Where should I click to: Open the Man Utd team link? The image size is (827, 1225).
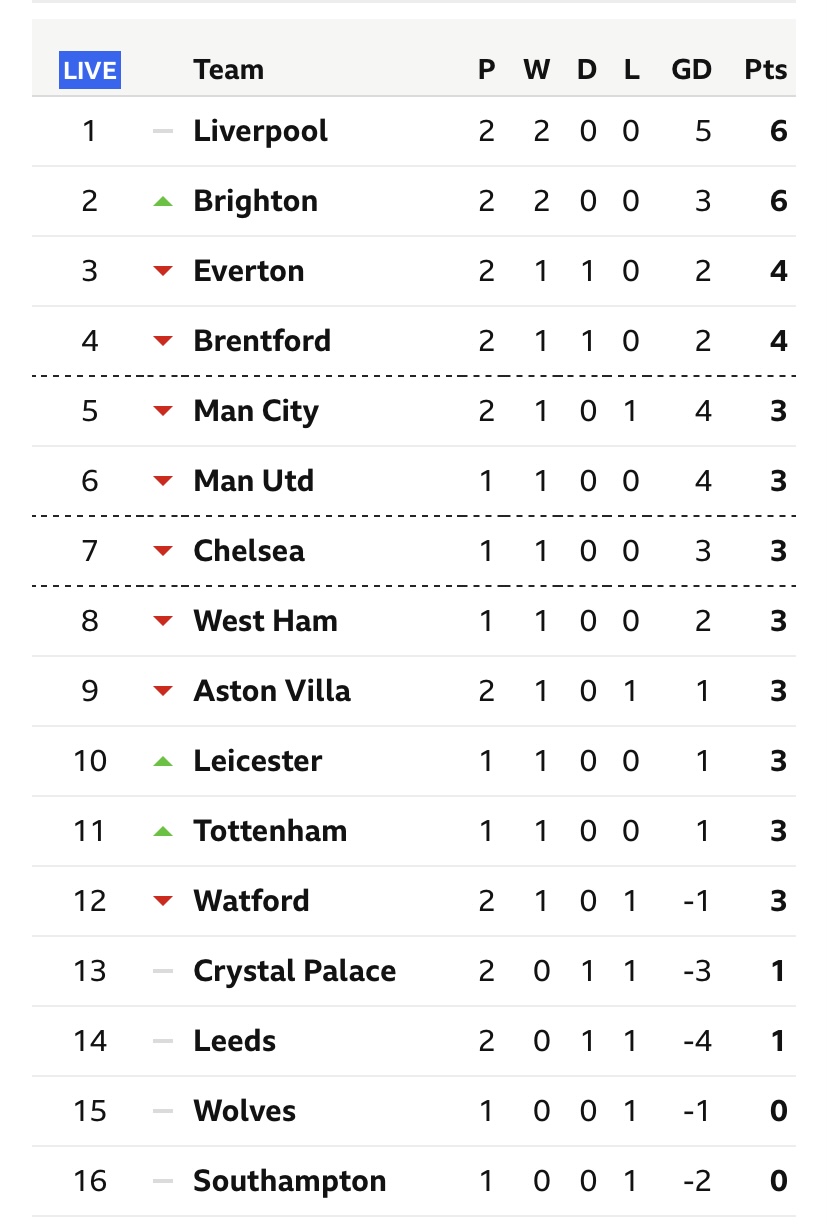click(x=254, y=481)
